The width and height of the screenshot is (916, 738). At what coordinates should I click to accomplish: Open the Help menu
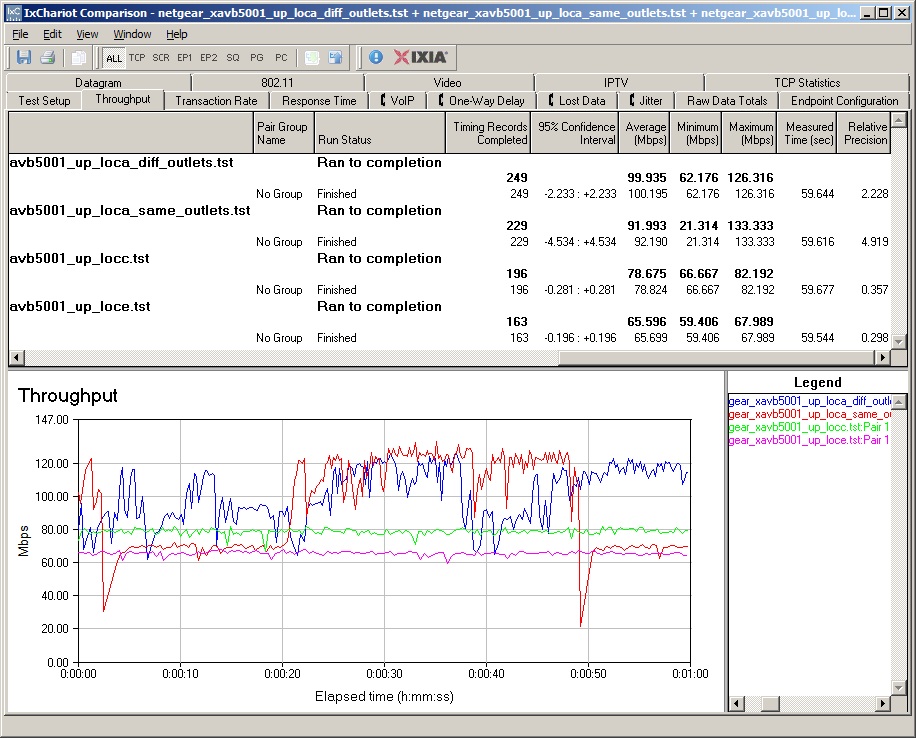[x=176, y=34]
